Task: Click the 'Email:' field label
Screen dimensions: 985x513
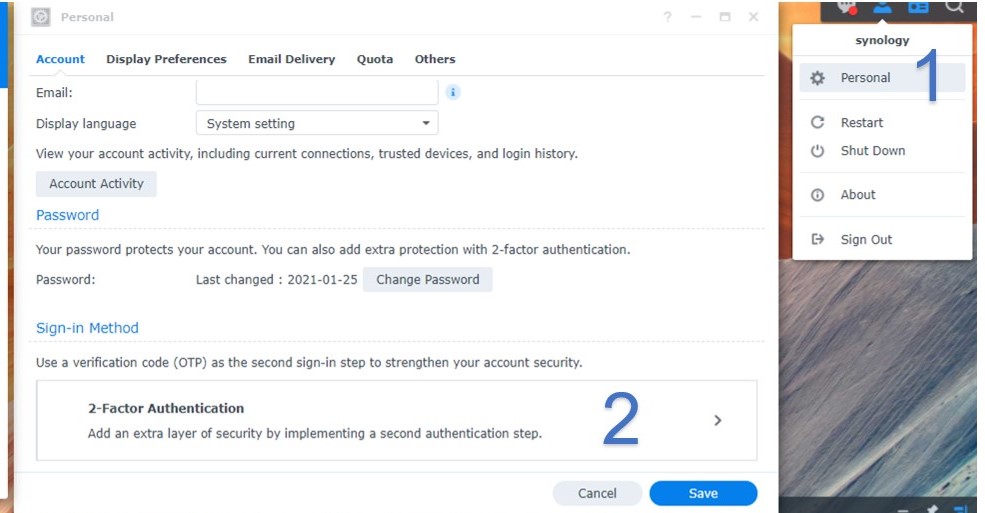Action: point(54,93)
